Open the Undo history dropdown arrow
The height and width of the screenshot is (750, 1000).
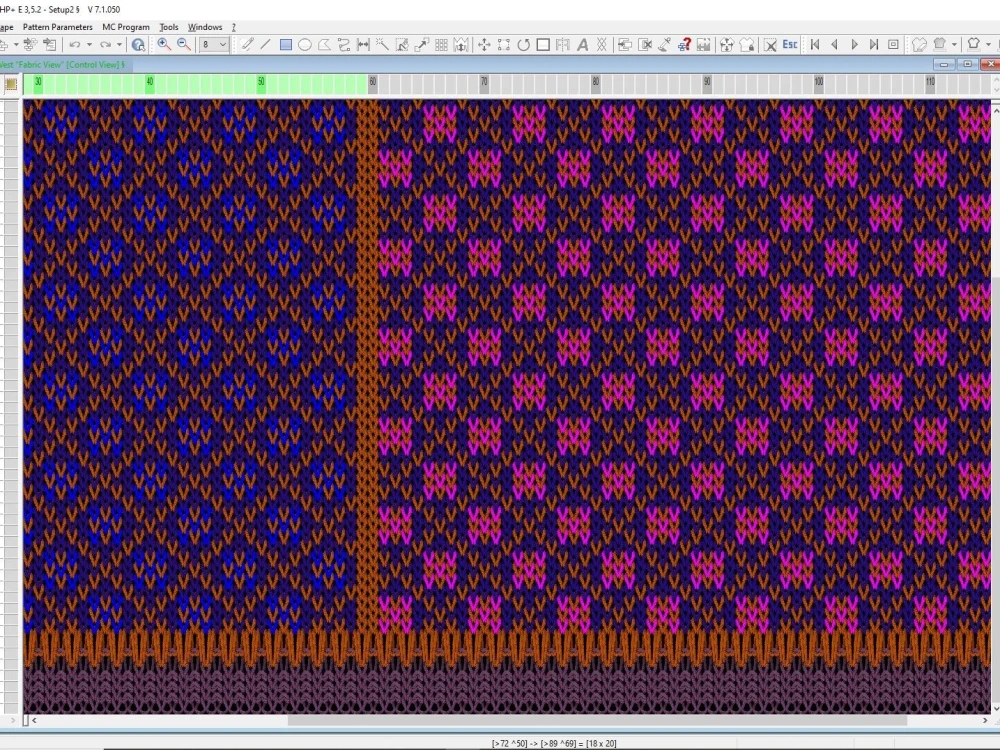pos(89,44)
